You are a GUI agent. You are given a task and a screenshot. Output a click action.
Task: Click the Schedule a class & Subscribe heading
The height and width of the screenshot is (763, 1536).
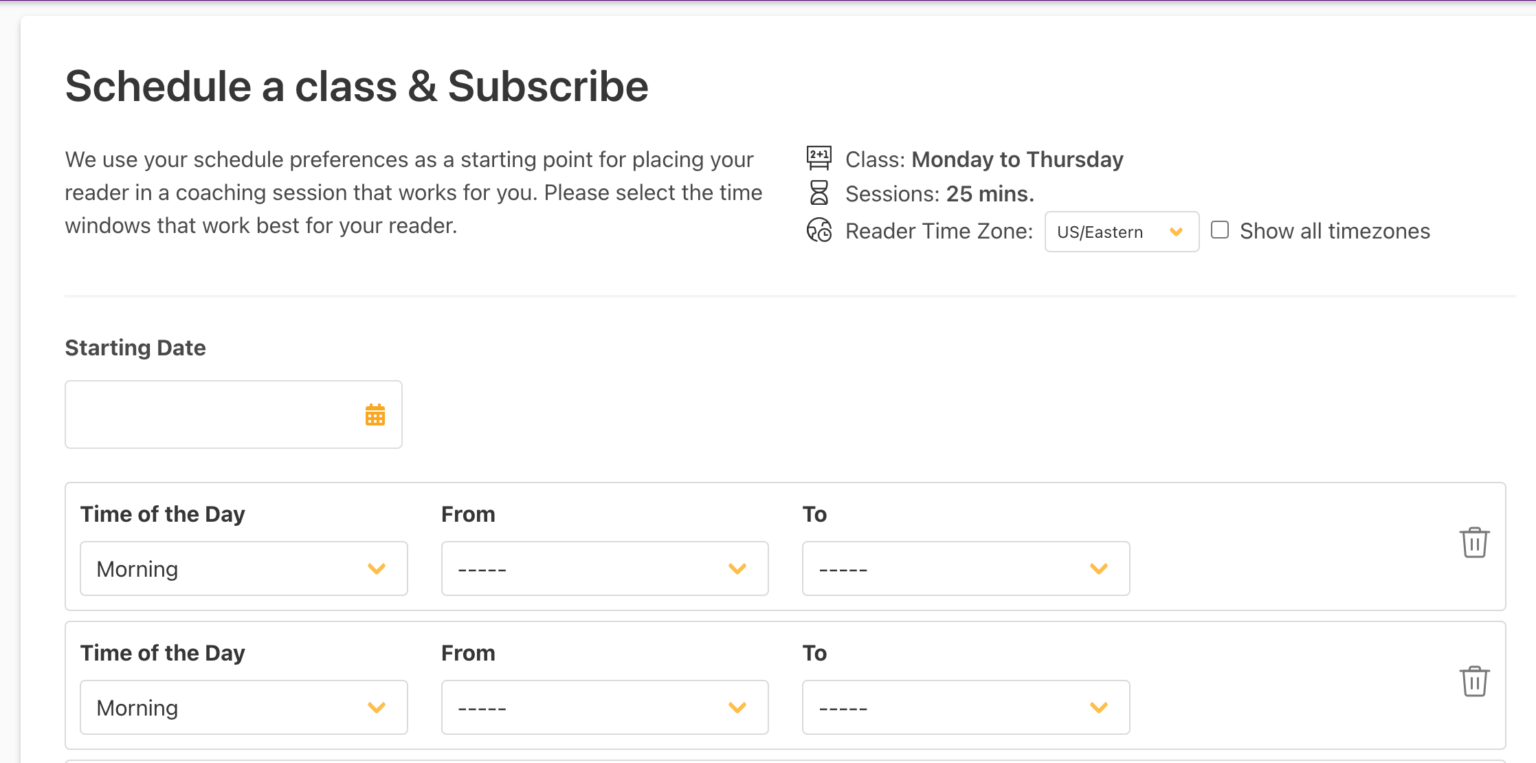pos(356,87)
